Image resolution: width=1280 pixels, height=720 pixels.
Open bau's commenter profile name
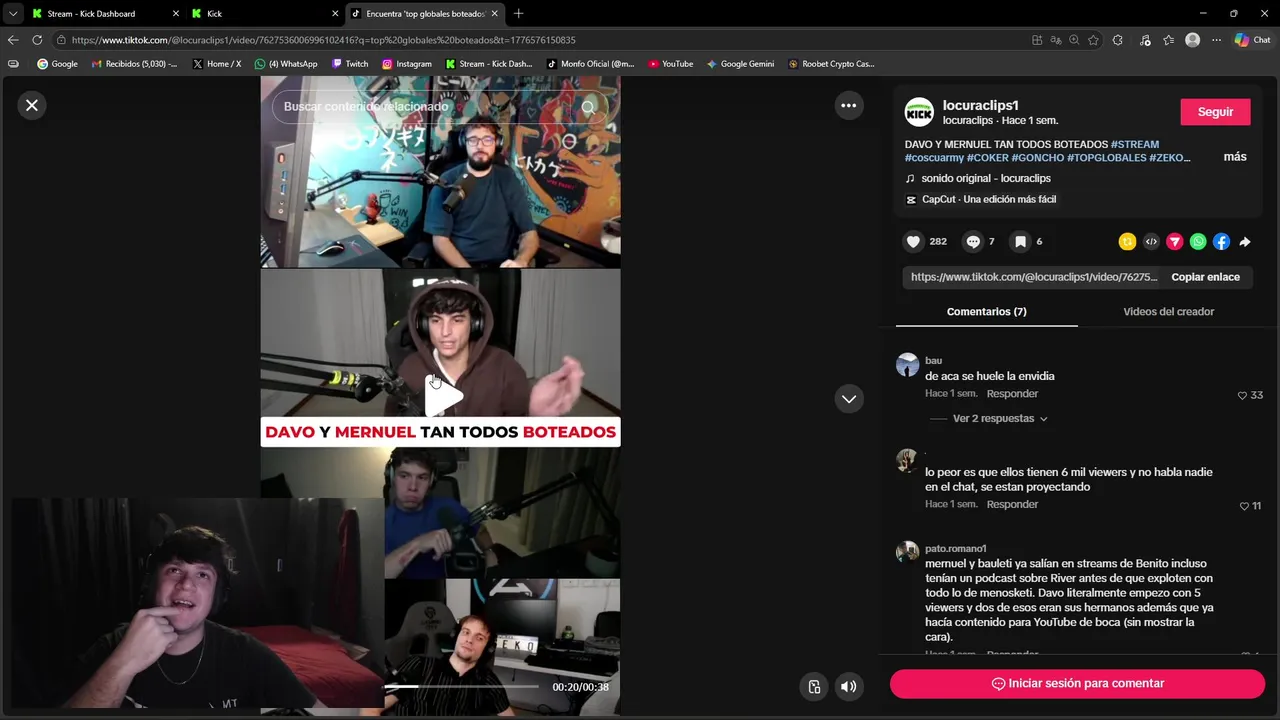[933, 360]
